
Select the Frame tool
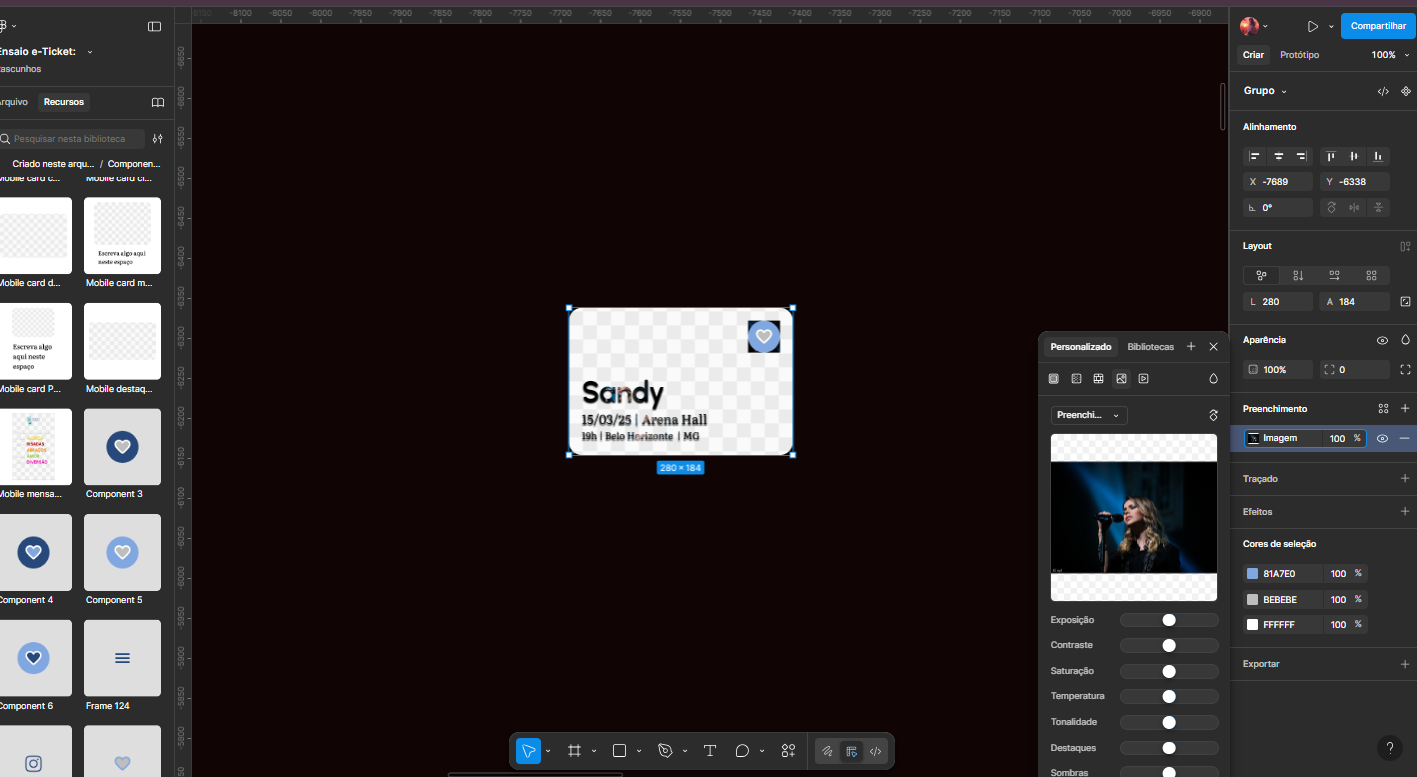tap(574, 751)
